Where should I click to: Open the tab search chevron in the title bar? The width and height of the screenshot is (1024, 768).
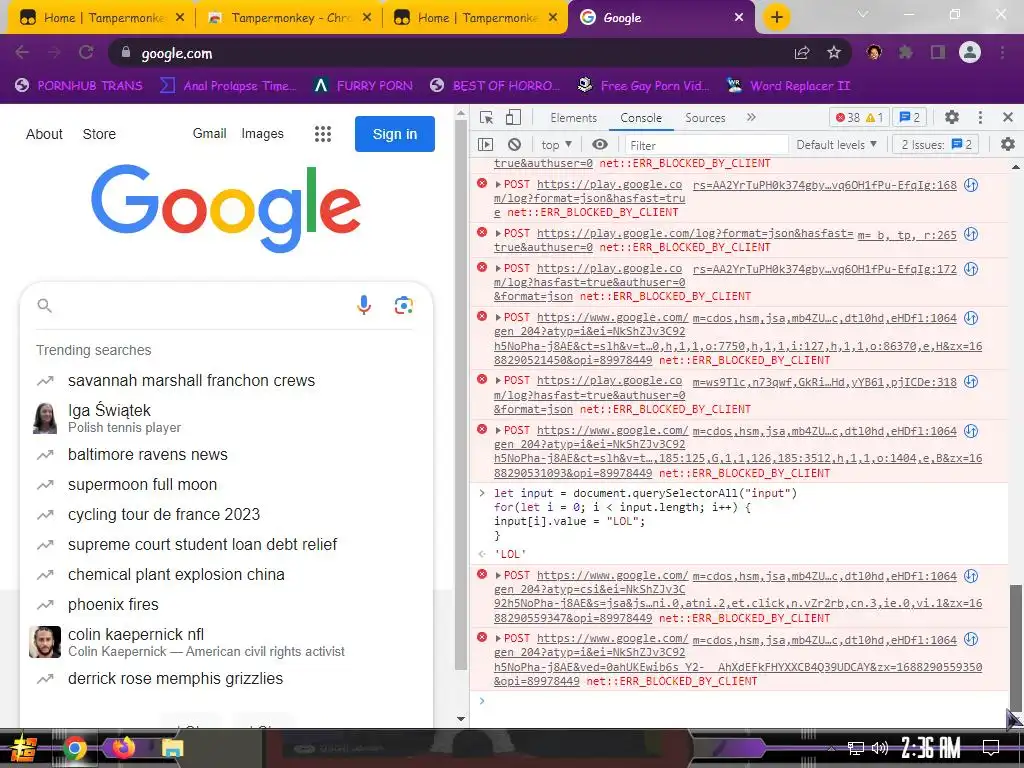coord(863,14)
